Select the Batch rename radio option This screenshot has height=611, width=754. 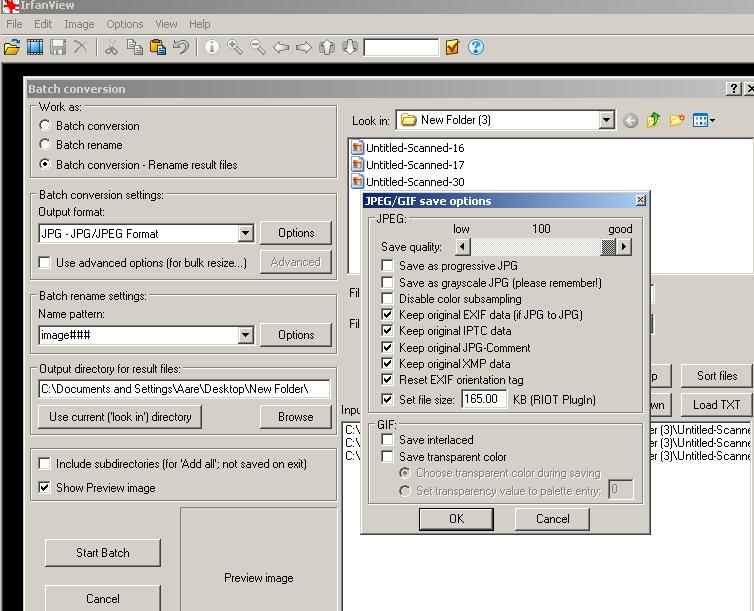(x=45, y=145)
